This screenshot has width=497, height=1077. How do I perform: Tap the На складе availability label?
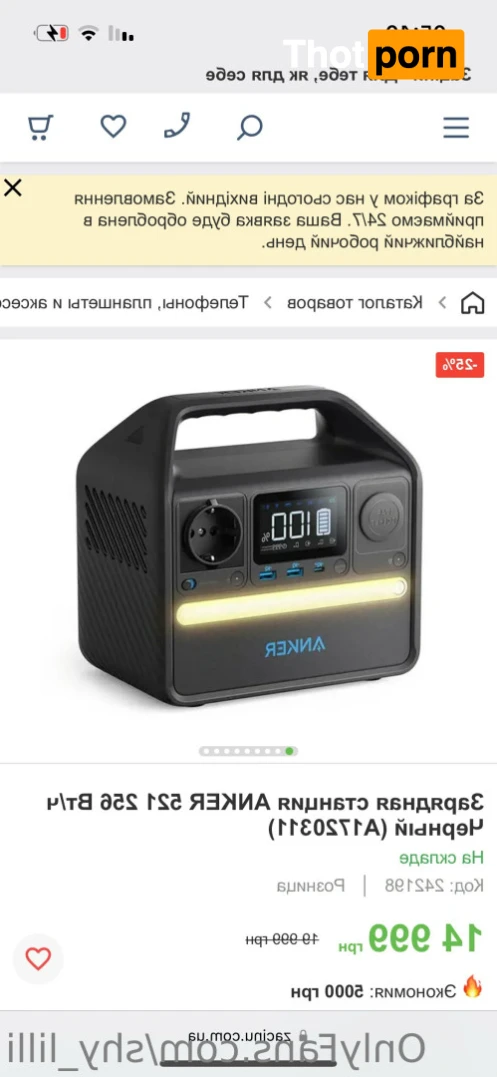(x=442, y=857)
